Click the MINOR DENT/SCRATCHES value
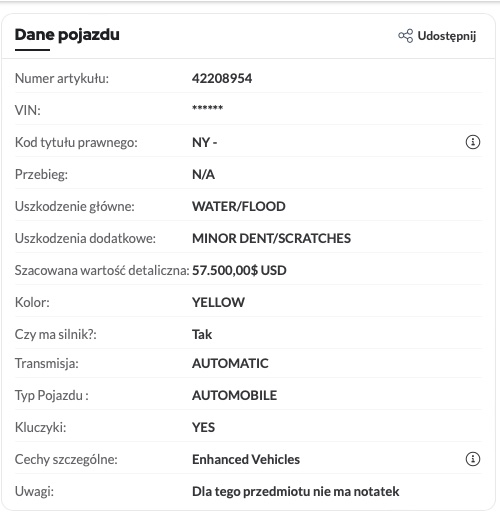Screen dimensions: 500x519 coord(271,238)
